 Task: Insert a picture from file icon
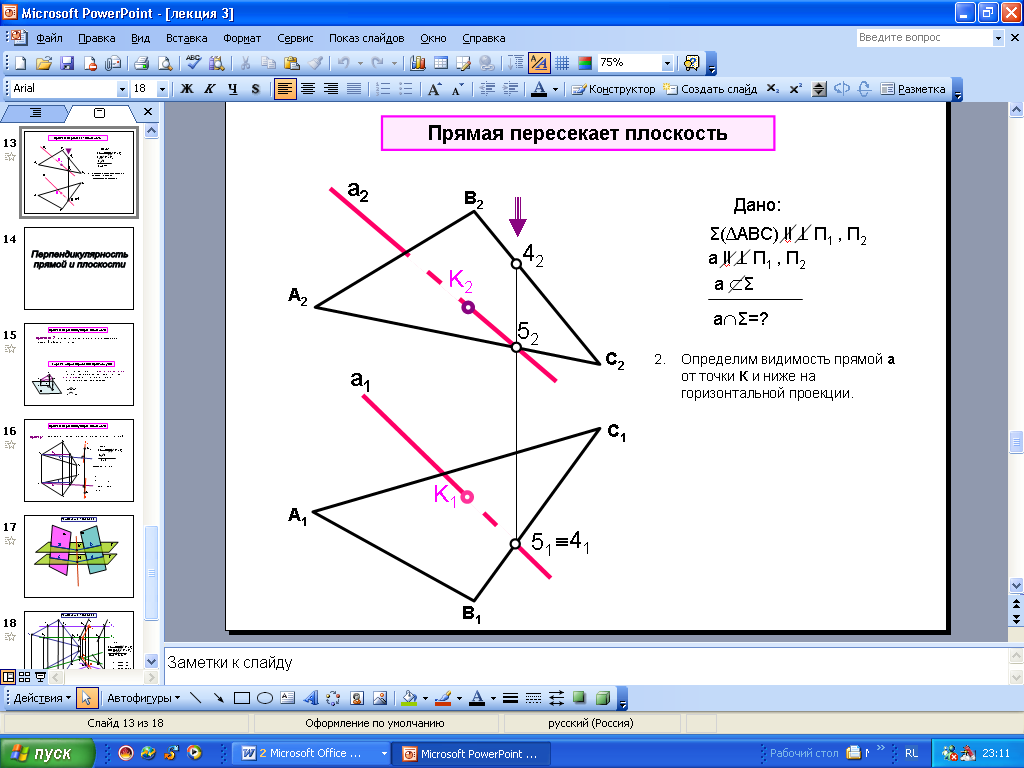(379, 698)
